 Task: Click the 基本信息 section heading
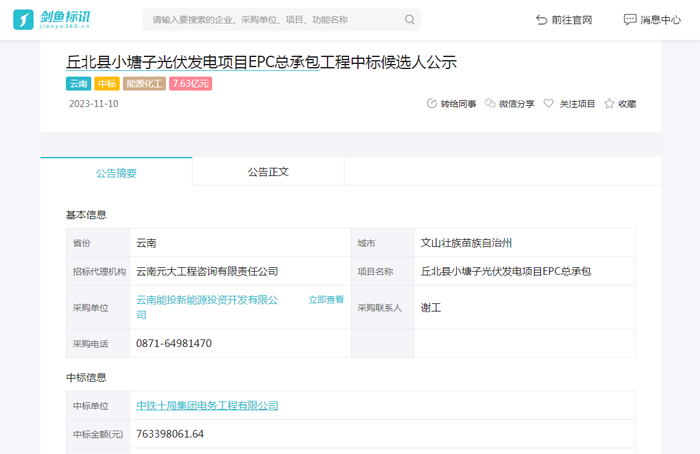[x=86, y=215]
